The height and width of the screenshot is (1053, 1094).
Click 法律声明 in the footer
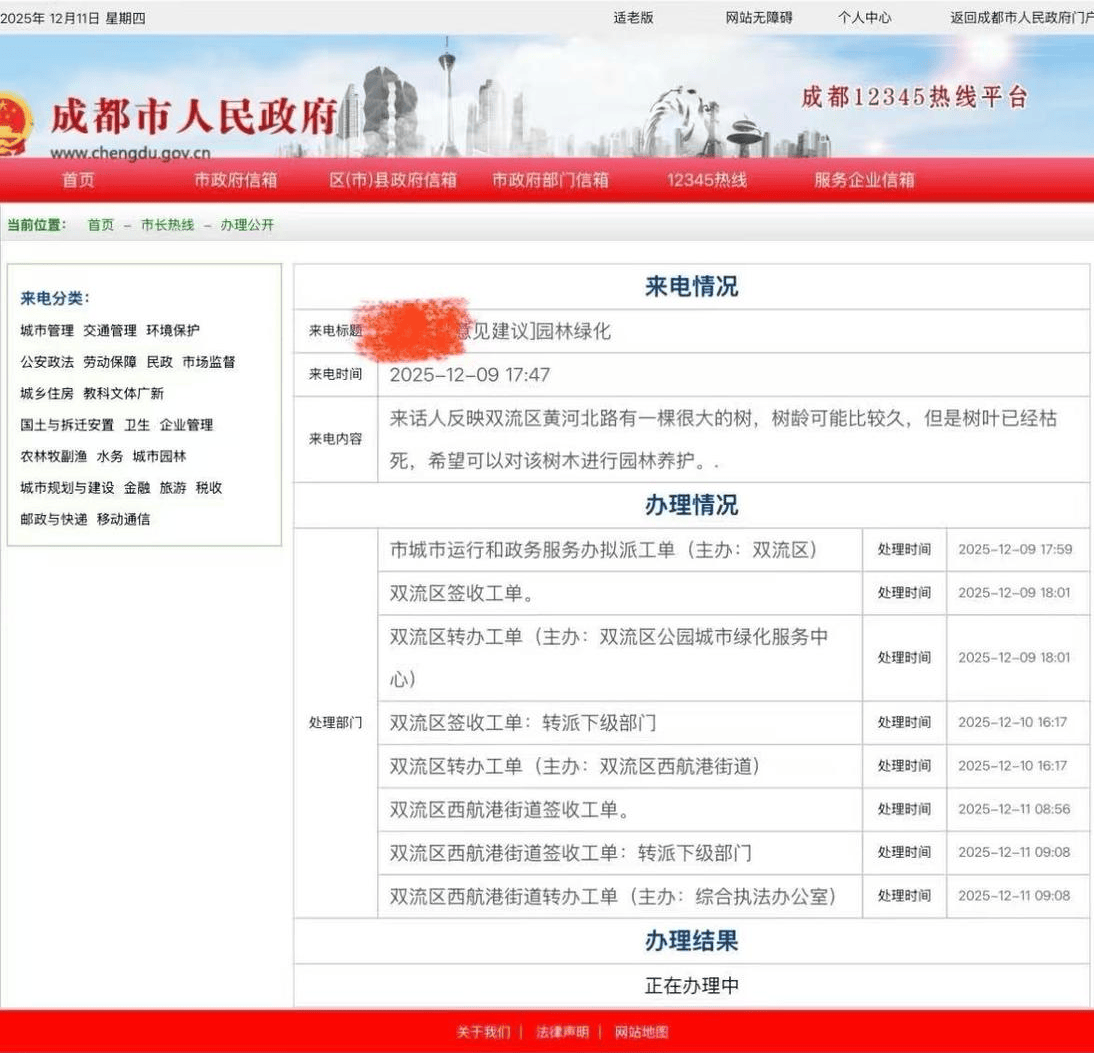562,1032
